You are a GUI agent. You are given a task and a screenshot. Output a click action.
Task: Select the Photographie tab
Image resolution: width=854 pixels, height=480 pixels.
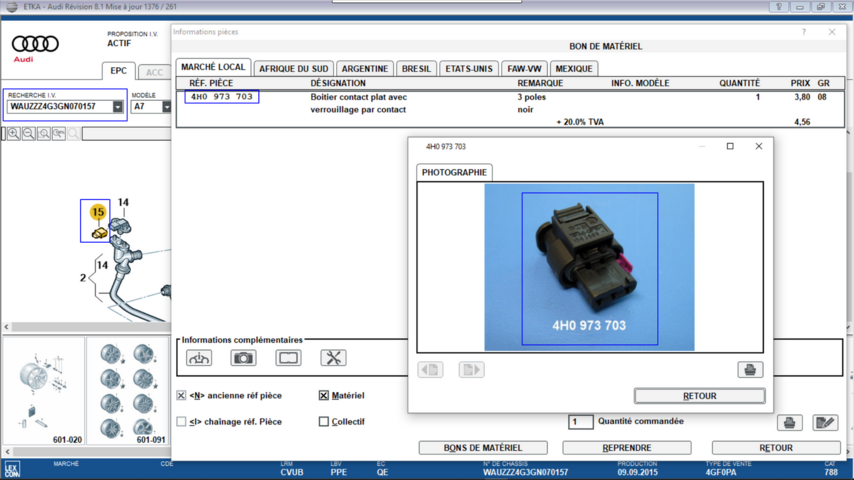pos(454,172)
